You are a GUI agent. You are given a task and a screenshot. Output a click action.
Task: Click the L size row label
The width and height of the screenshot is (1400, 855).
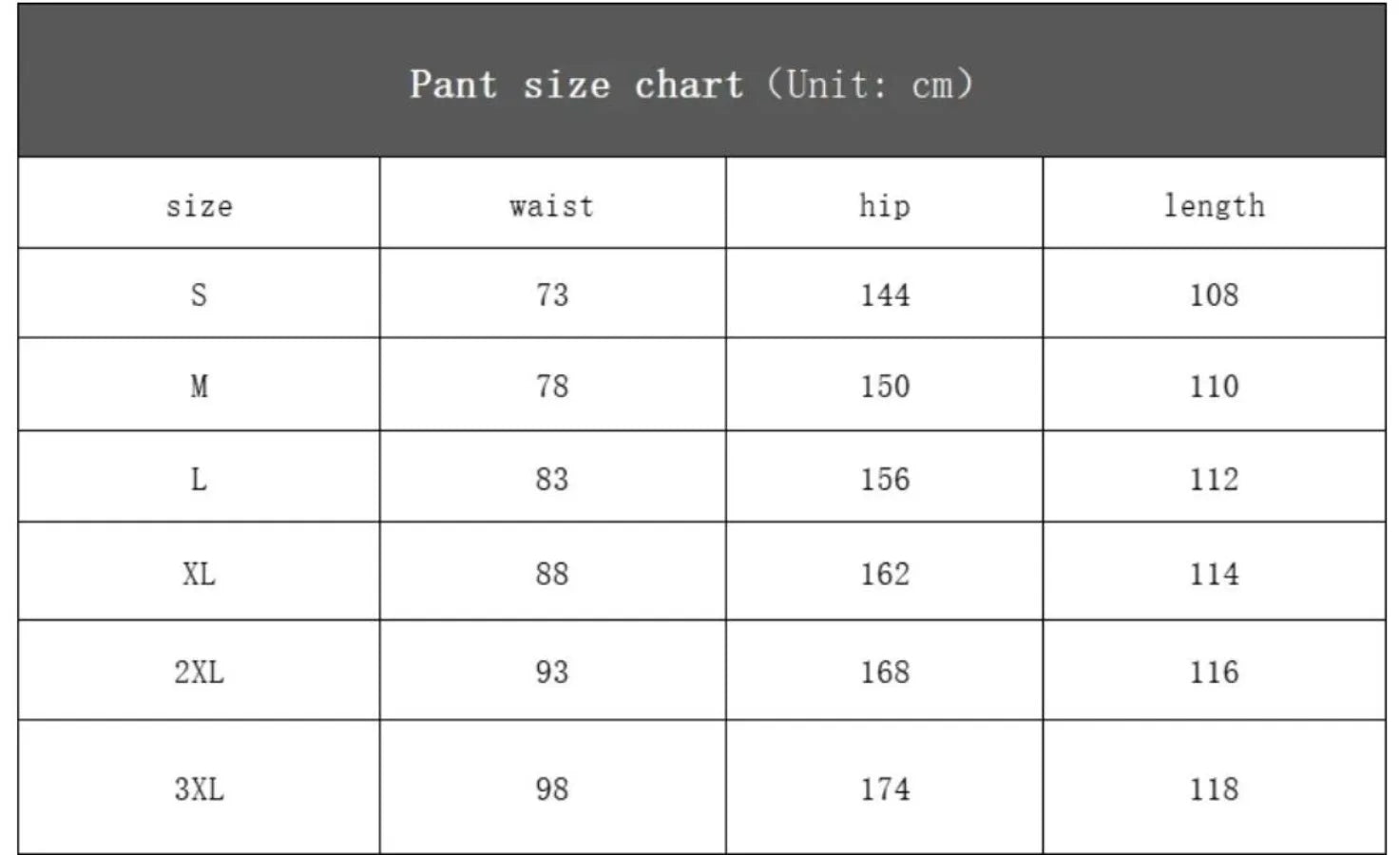[x=199, y=479]
